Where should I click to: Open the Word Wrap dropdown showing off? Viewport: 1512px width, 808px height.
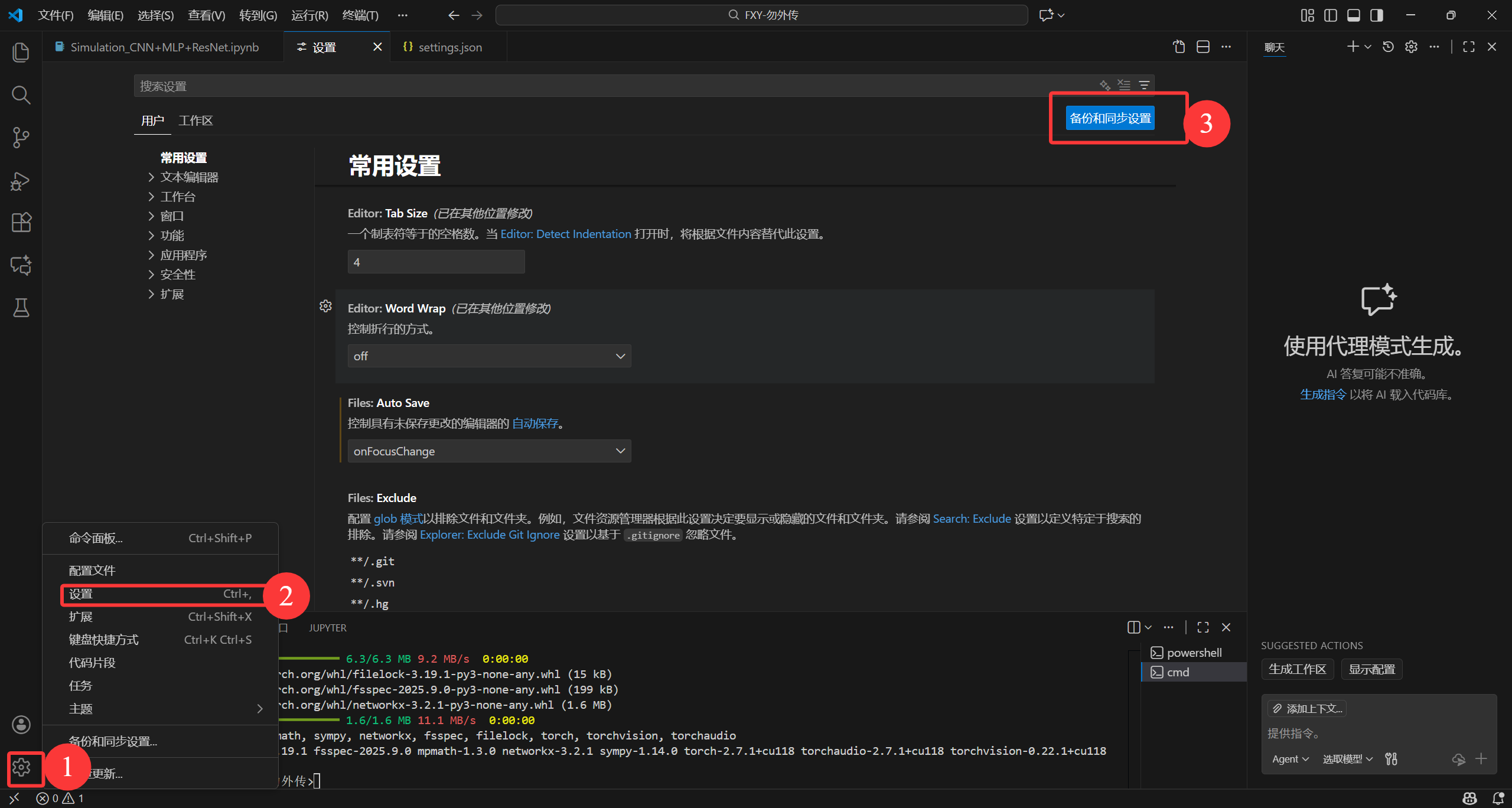[489, 356]
